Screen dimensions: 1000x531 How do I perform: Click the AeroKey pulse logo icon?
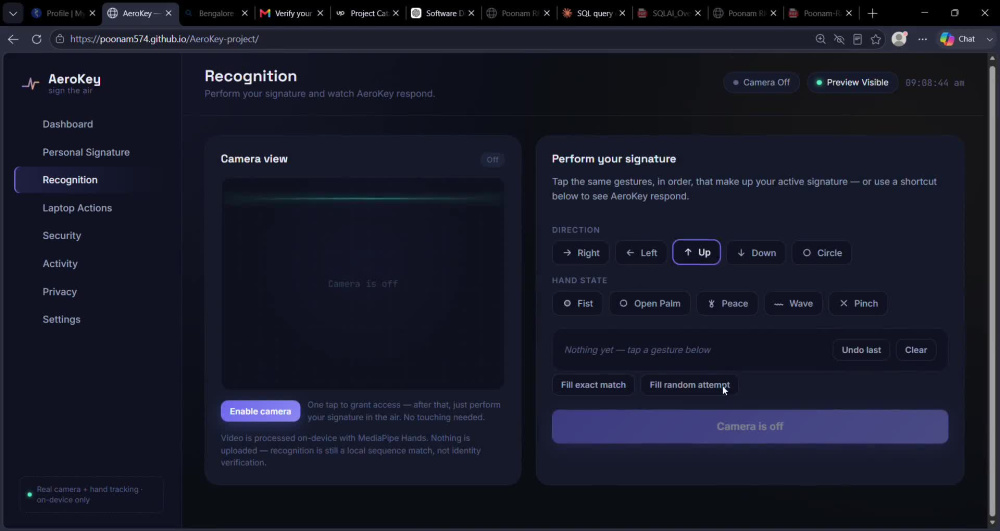pos(31,84)
